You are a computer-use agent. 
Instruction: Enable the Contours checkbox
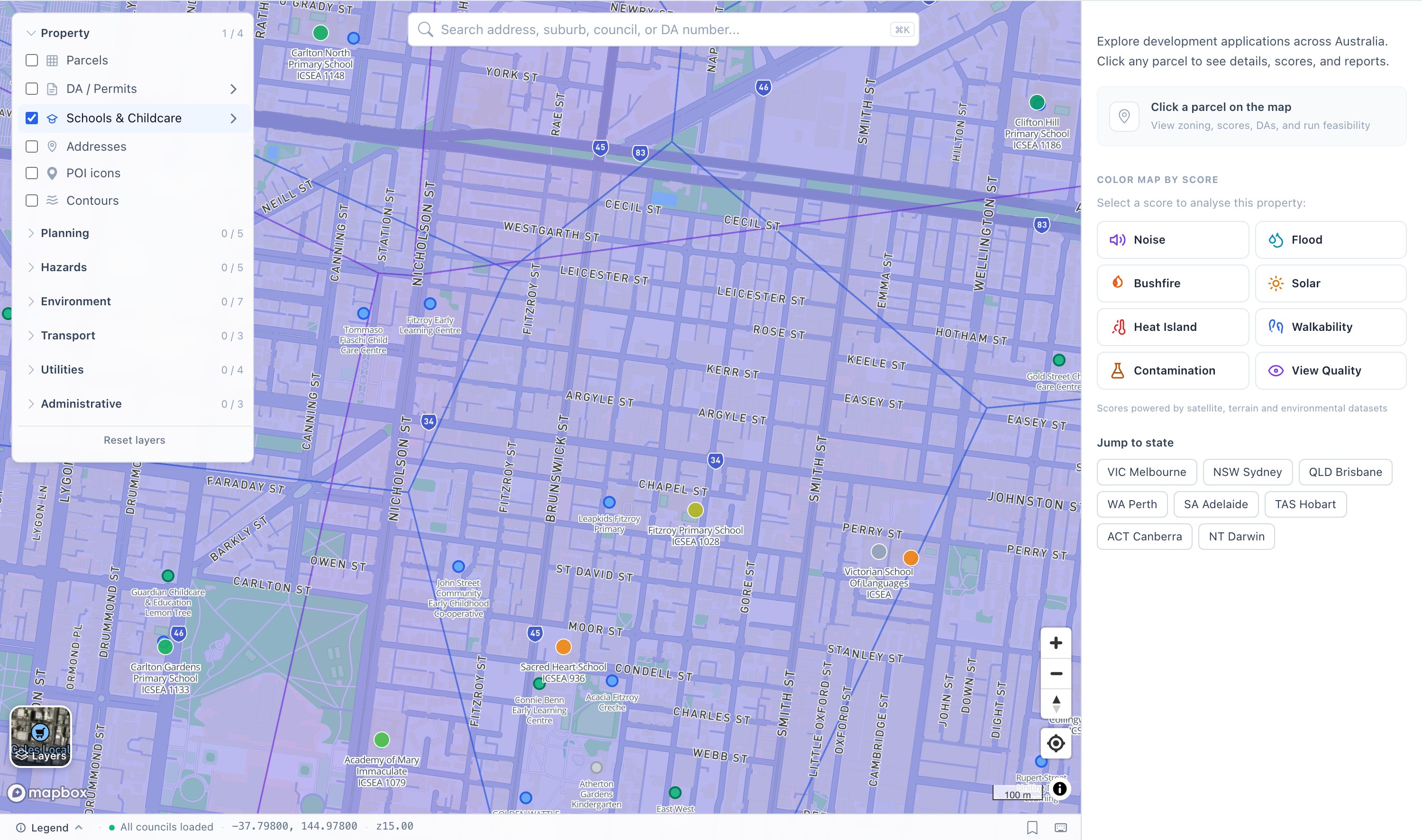(x=32, y=201)
